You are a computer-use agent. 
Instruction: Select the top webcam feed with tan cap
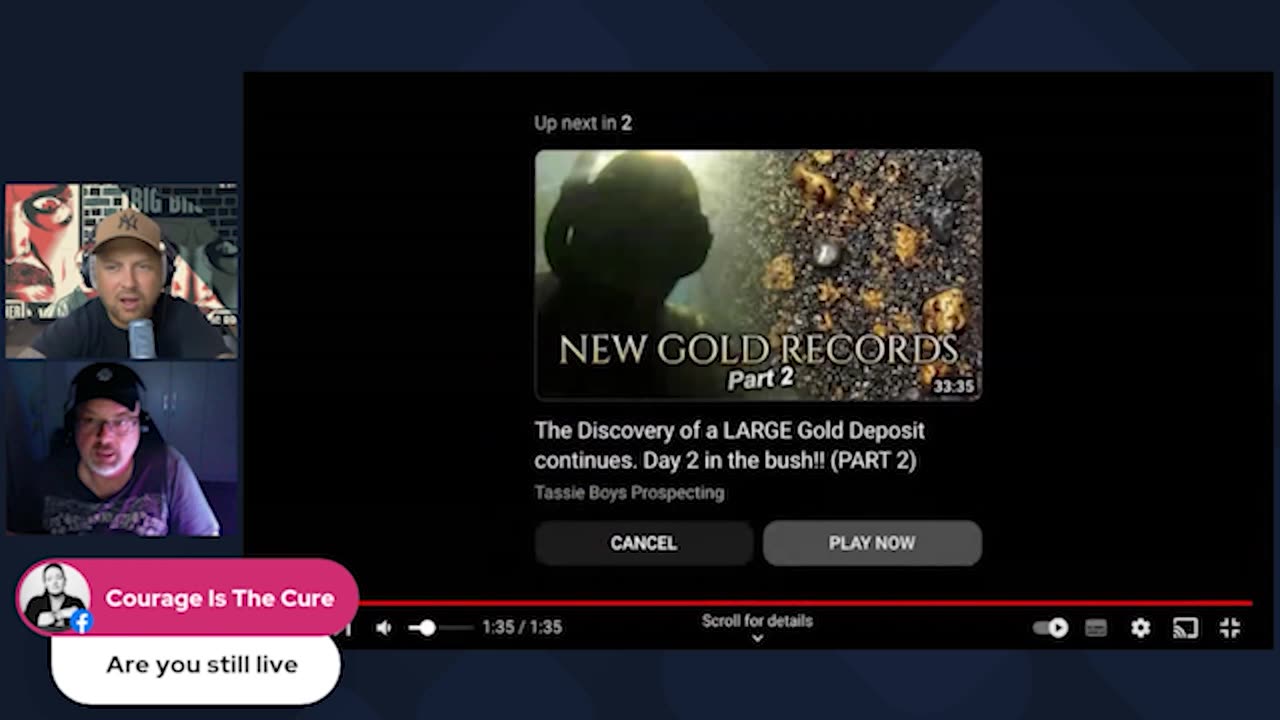121,271
